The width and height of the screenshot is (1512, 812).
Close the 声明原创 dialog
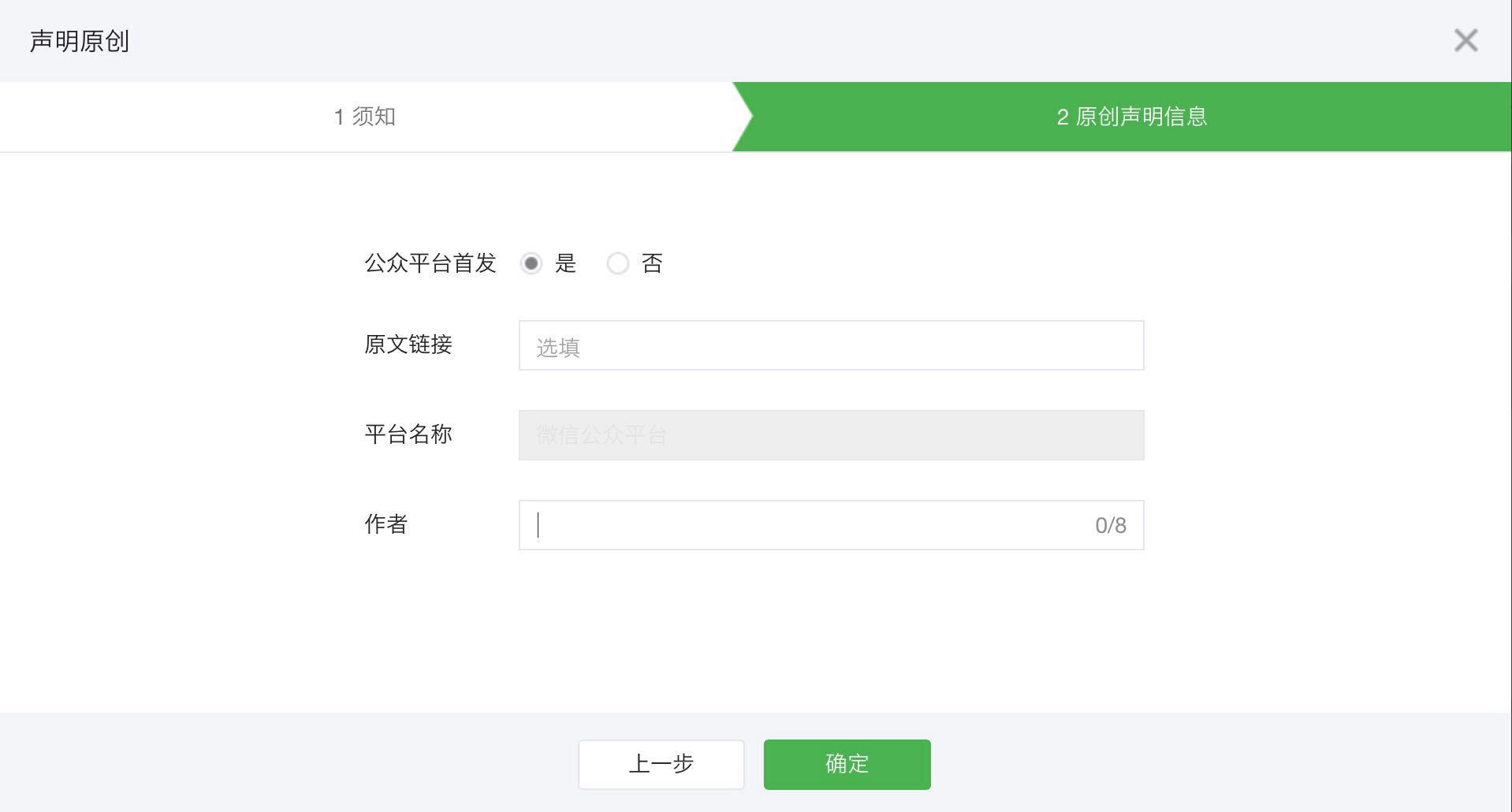[x=1465, y=40]
